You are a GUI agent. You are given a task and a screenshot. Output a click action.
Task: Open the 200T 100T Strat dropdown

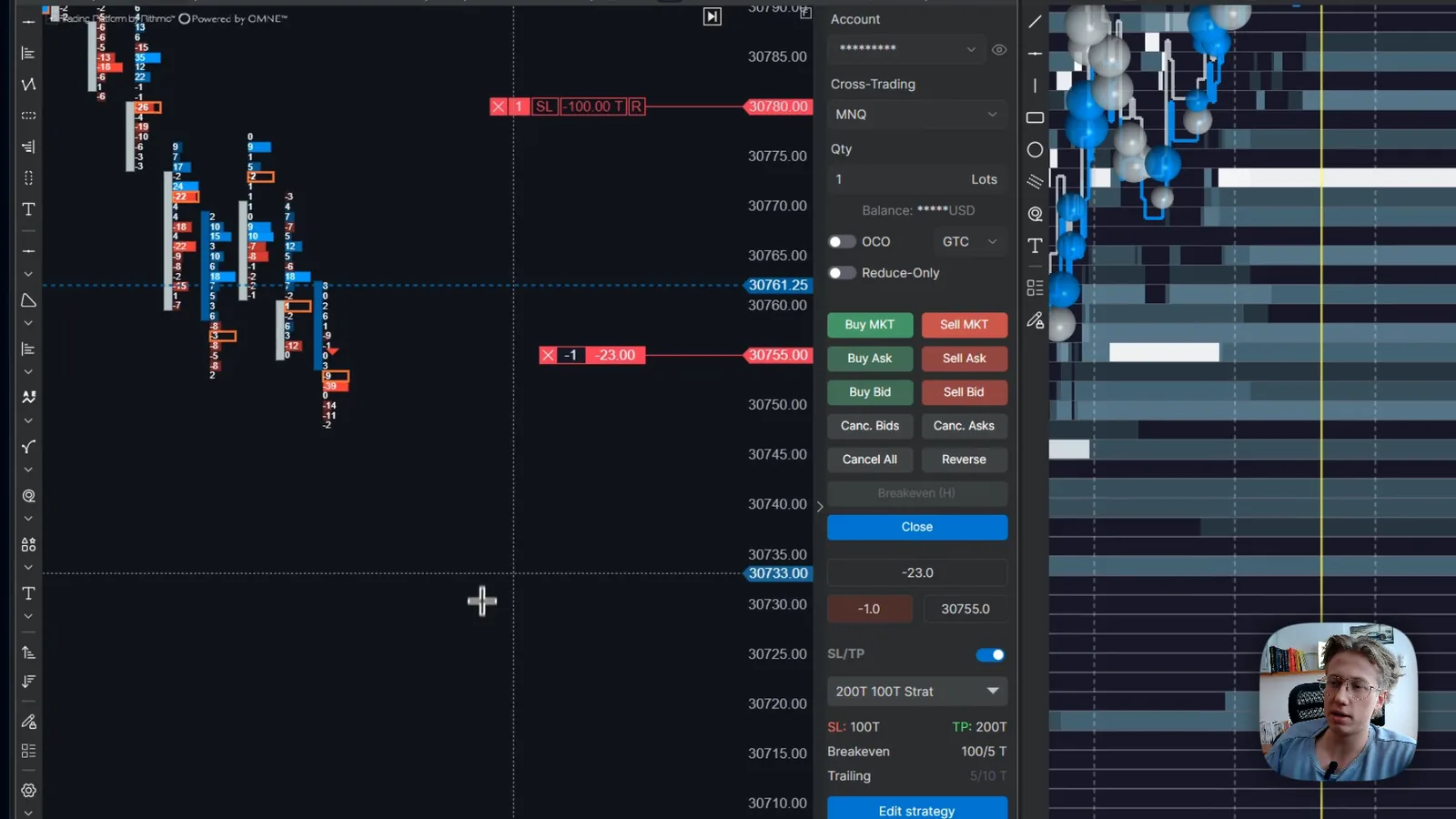click(x=917, y=692)
